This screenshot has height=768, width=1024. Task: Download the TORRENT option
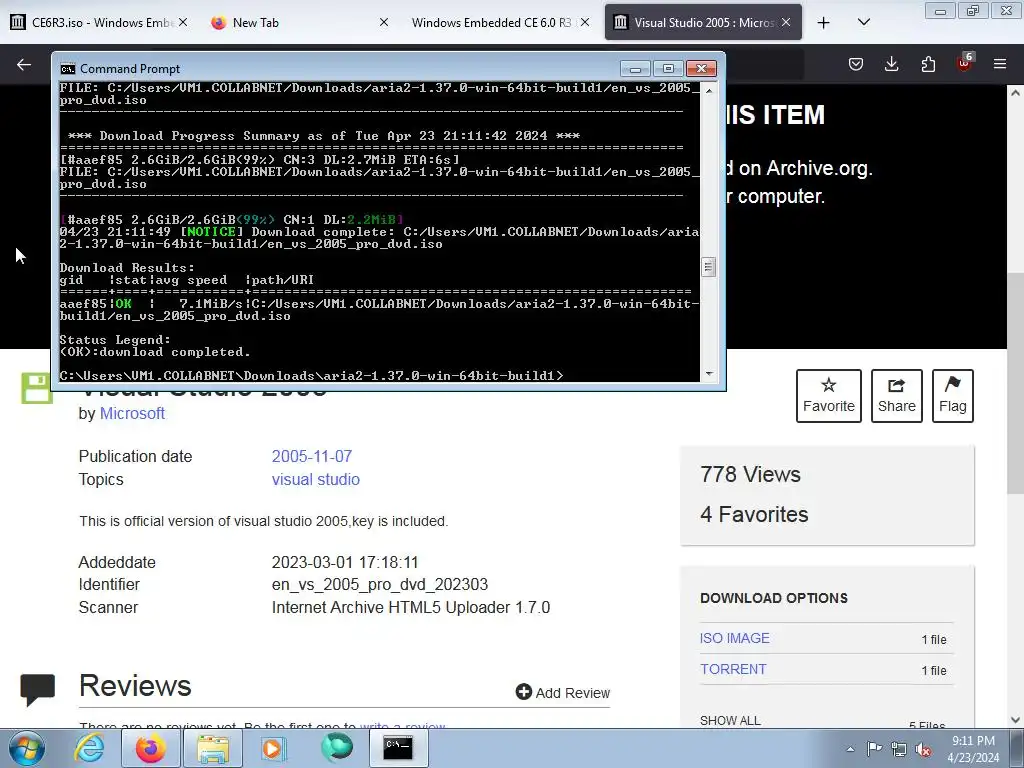(x=733, y=669)
